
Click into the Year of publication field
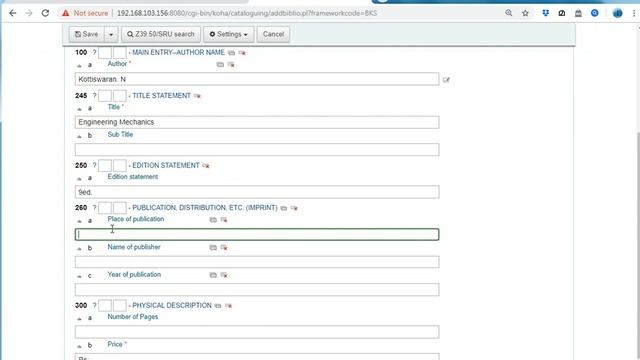click(257, 289)
